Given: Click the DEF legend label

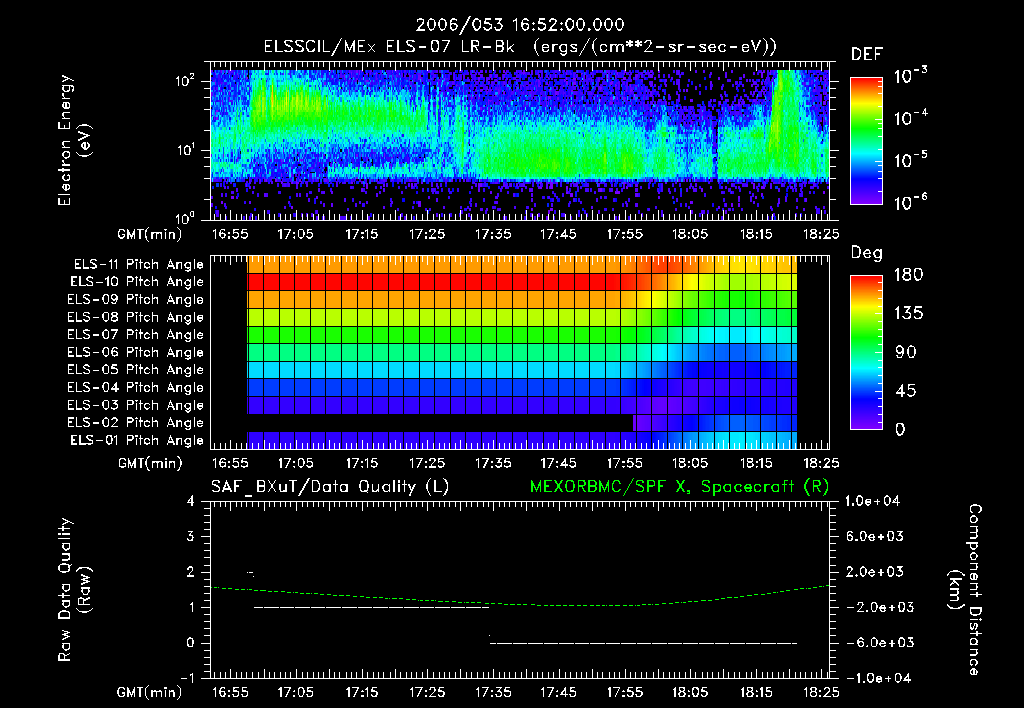Looking at the screenshot, I should click(866, 54).
